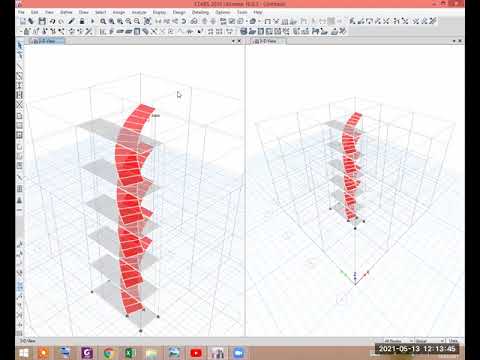Click the New Model page icon
The image size is (480, 360).
[23, 21]
